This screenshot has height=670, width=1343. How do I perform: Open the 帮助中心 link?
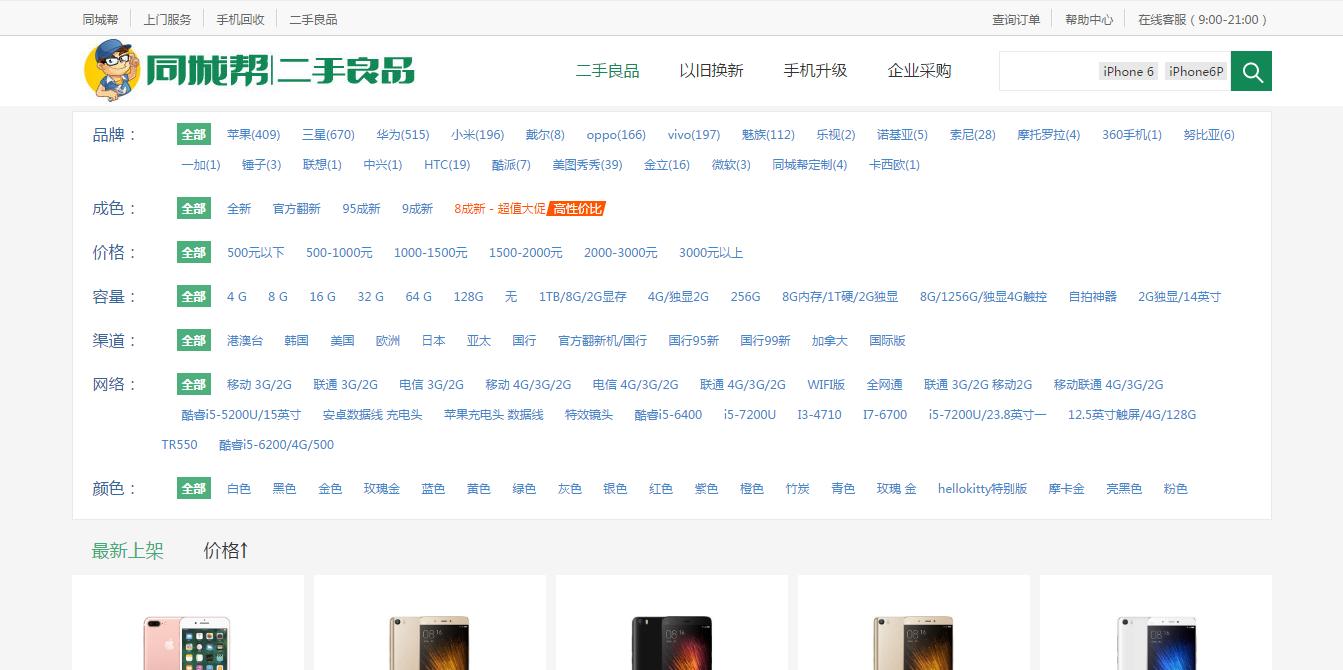[1089, 17]
